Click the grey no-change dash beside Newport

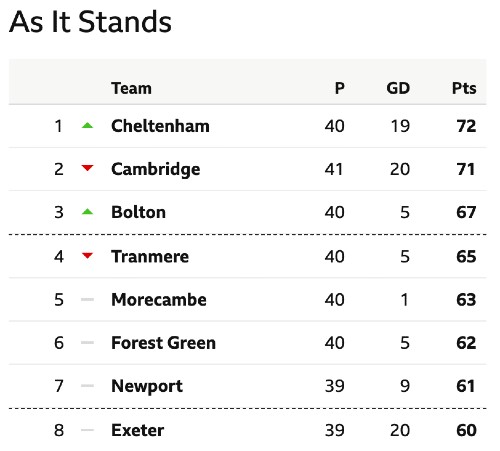[87, 386]
